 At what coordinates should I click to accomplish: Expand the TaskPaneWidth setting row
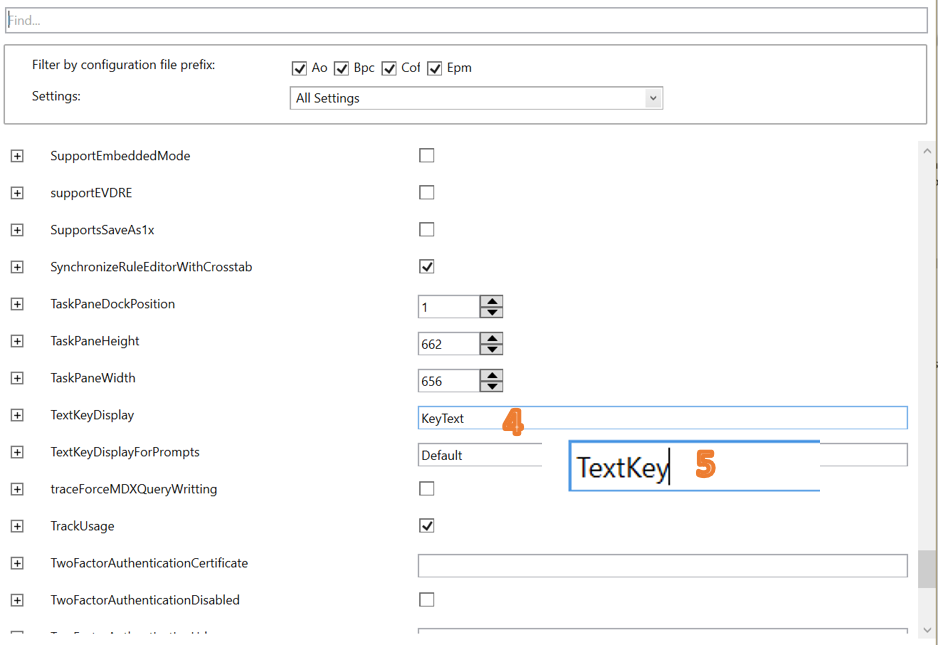17,379
